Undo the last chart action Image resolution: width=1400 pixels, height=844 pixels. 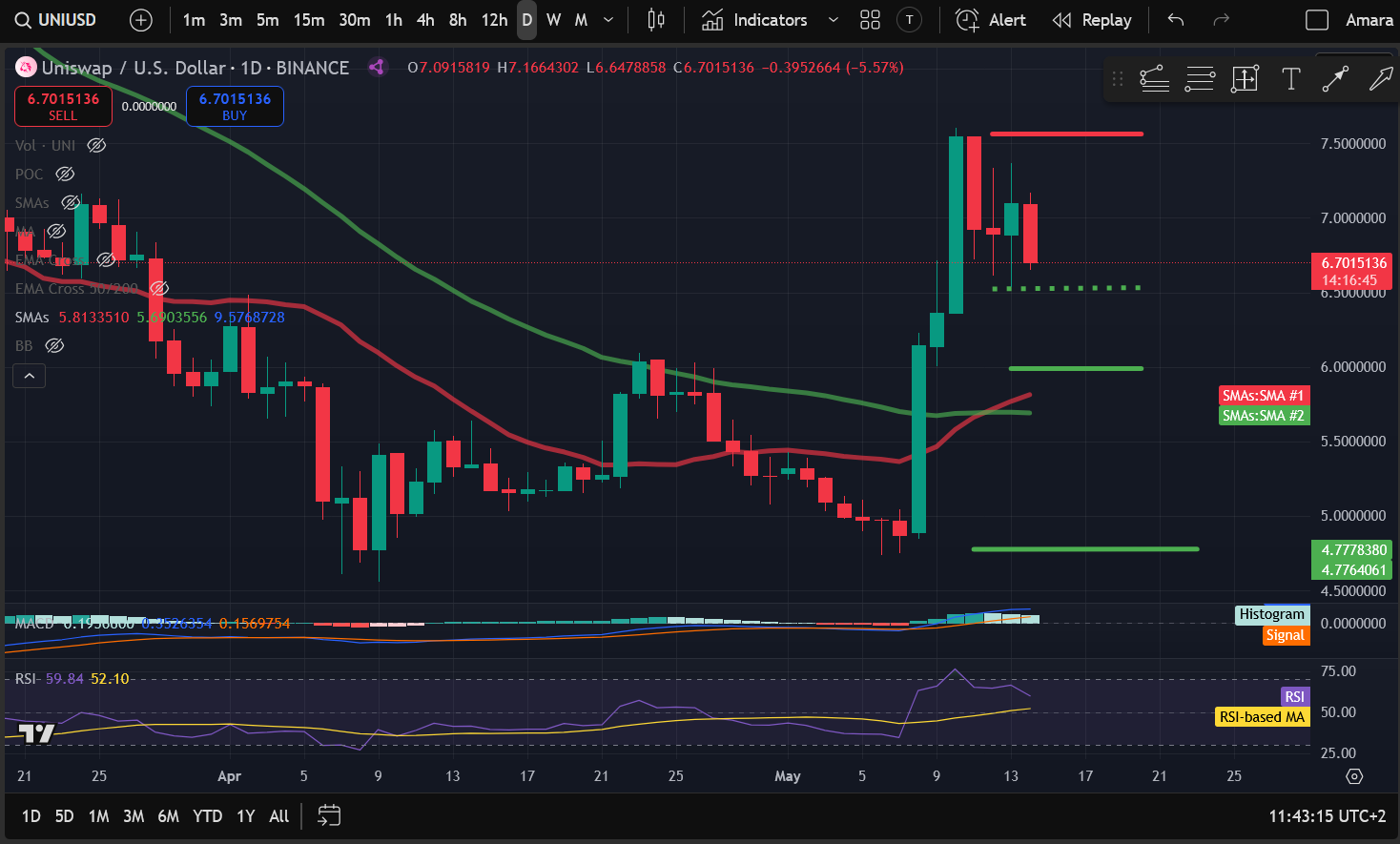pos(1176,20)
